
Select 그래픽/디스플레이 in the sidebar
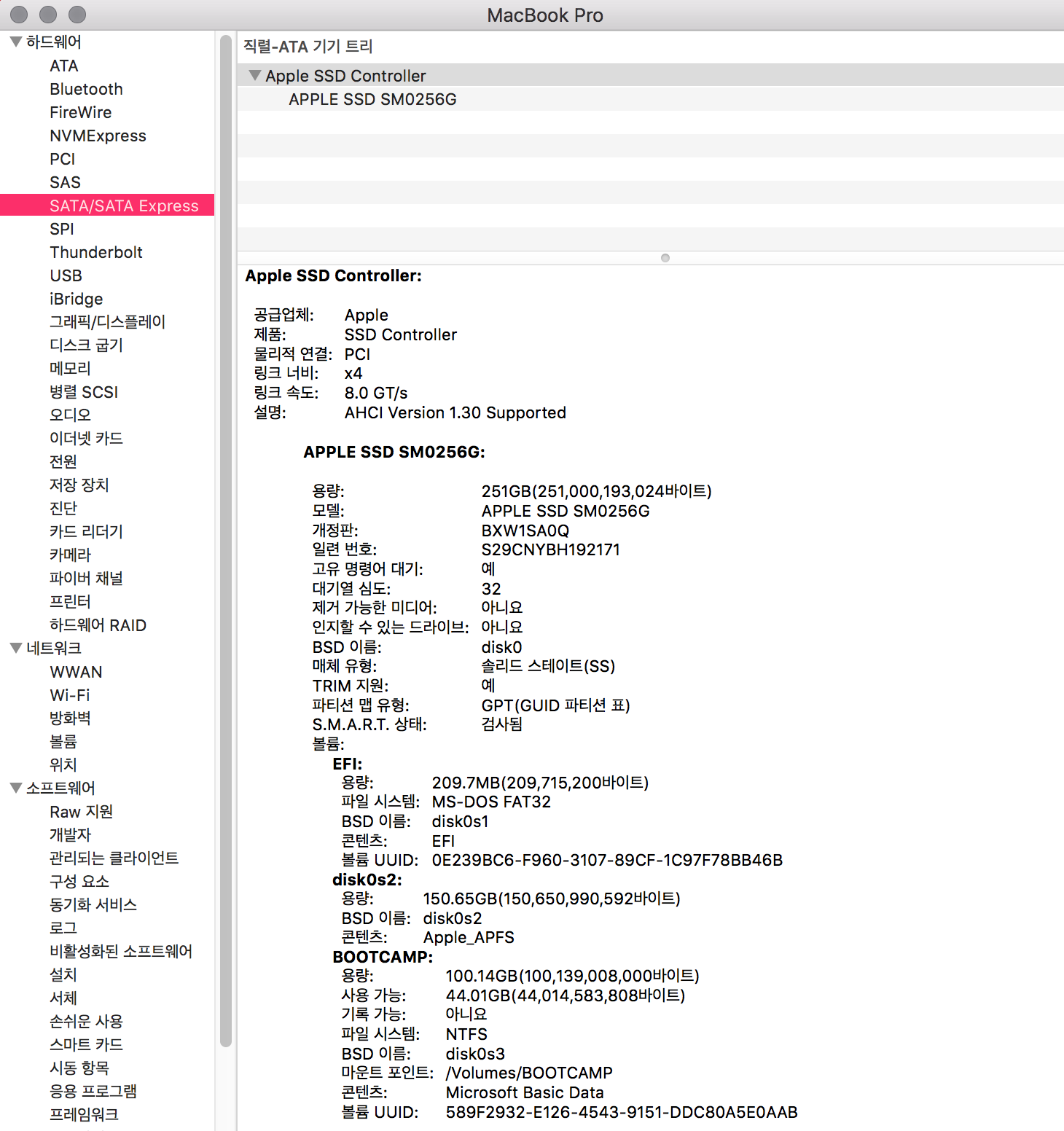click(107, 322)
